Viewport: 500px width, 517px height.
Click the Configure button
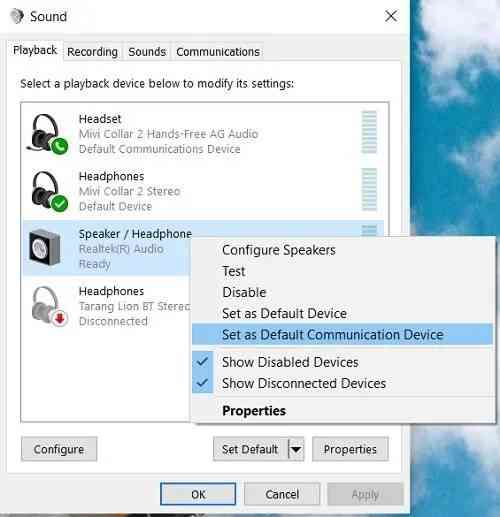click(59, 449)
